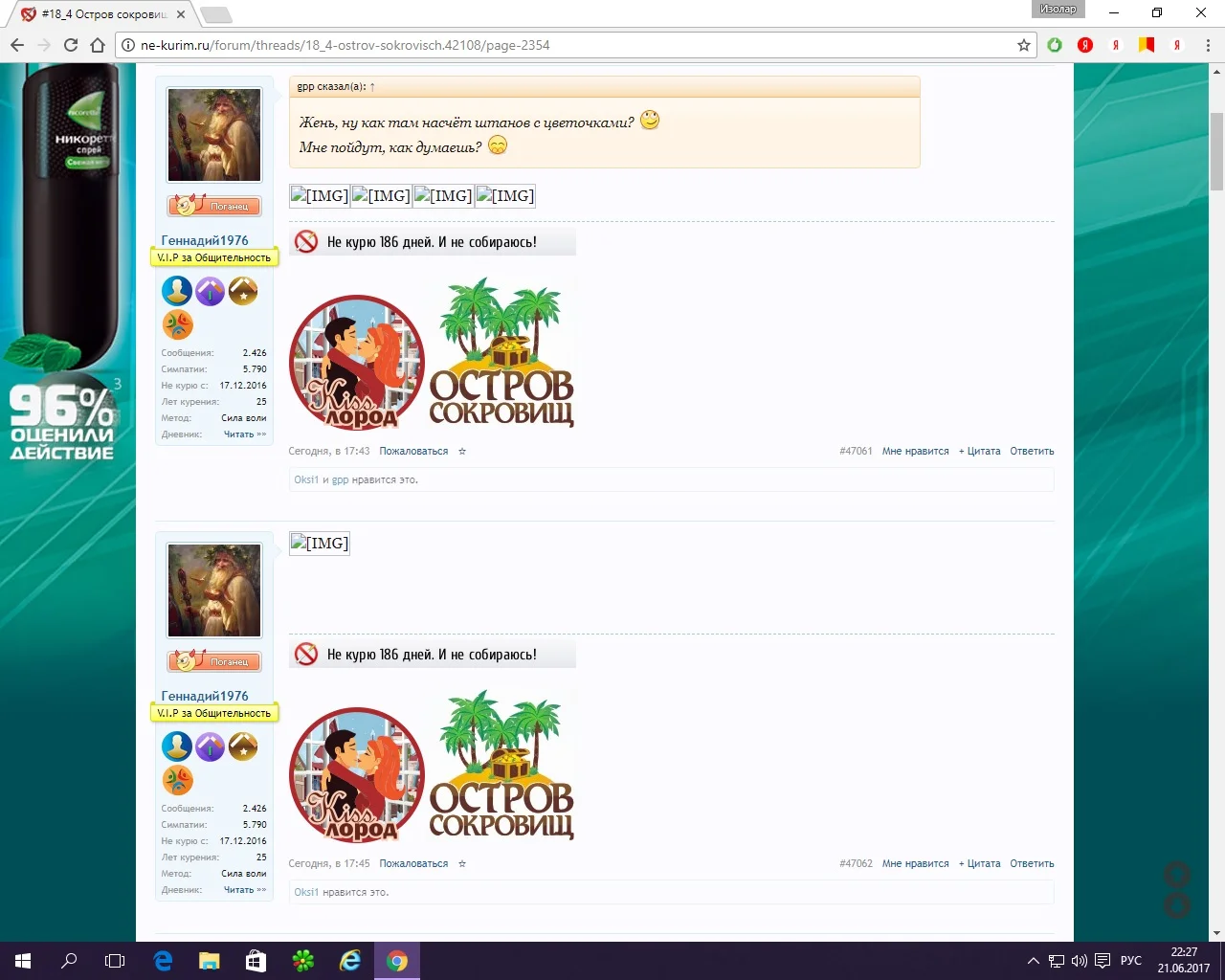The height and width of the screenshot is (980, 1225).
Task: Mute sound with the tray speaker icon
Action: click(x=1080, y=960)
